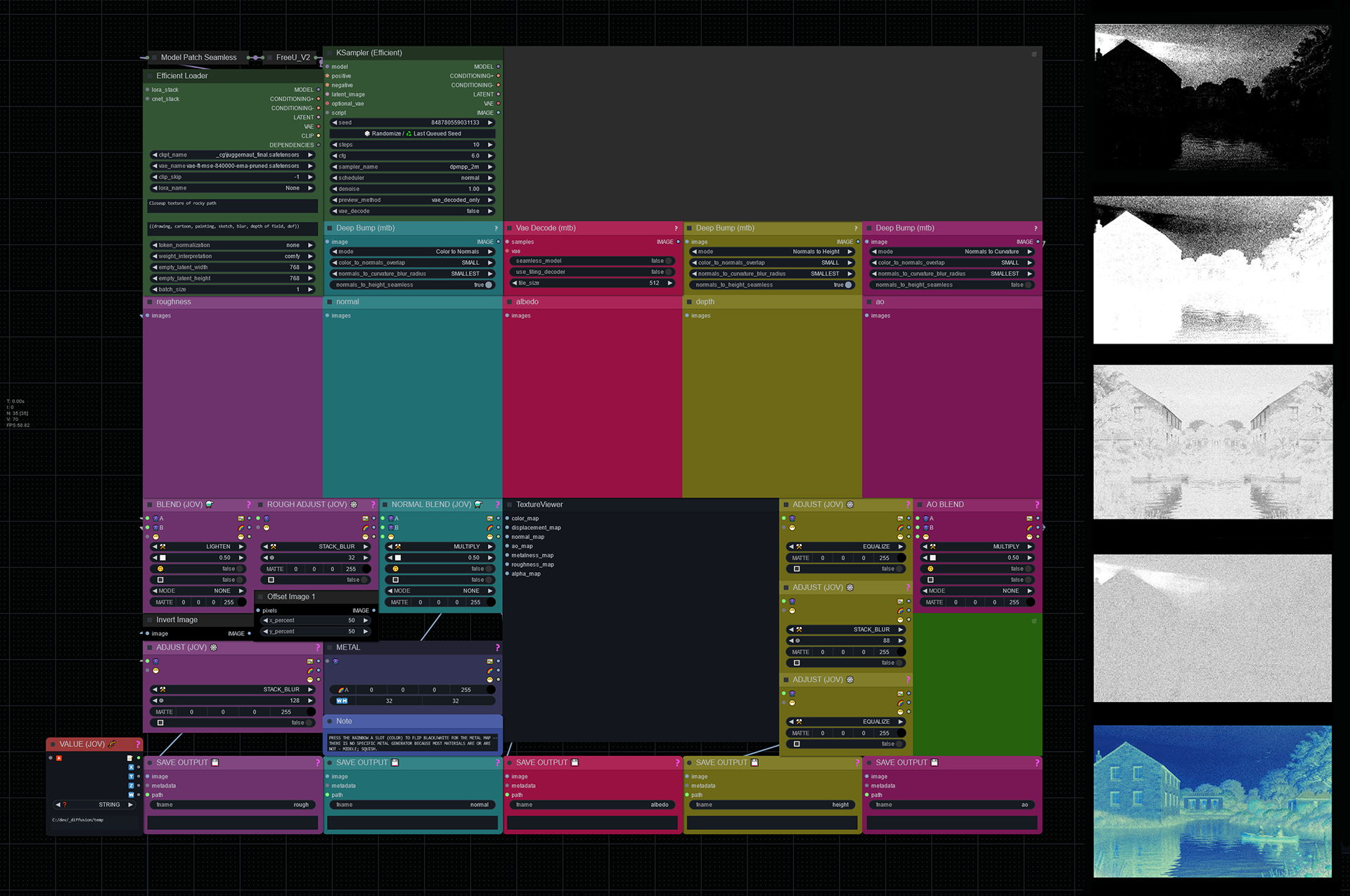Click the question mark on the METAL node
The width and height of the screenshot is (1350, 896).
point(498,647)
